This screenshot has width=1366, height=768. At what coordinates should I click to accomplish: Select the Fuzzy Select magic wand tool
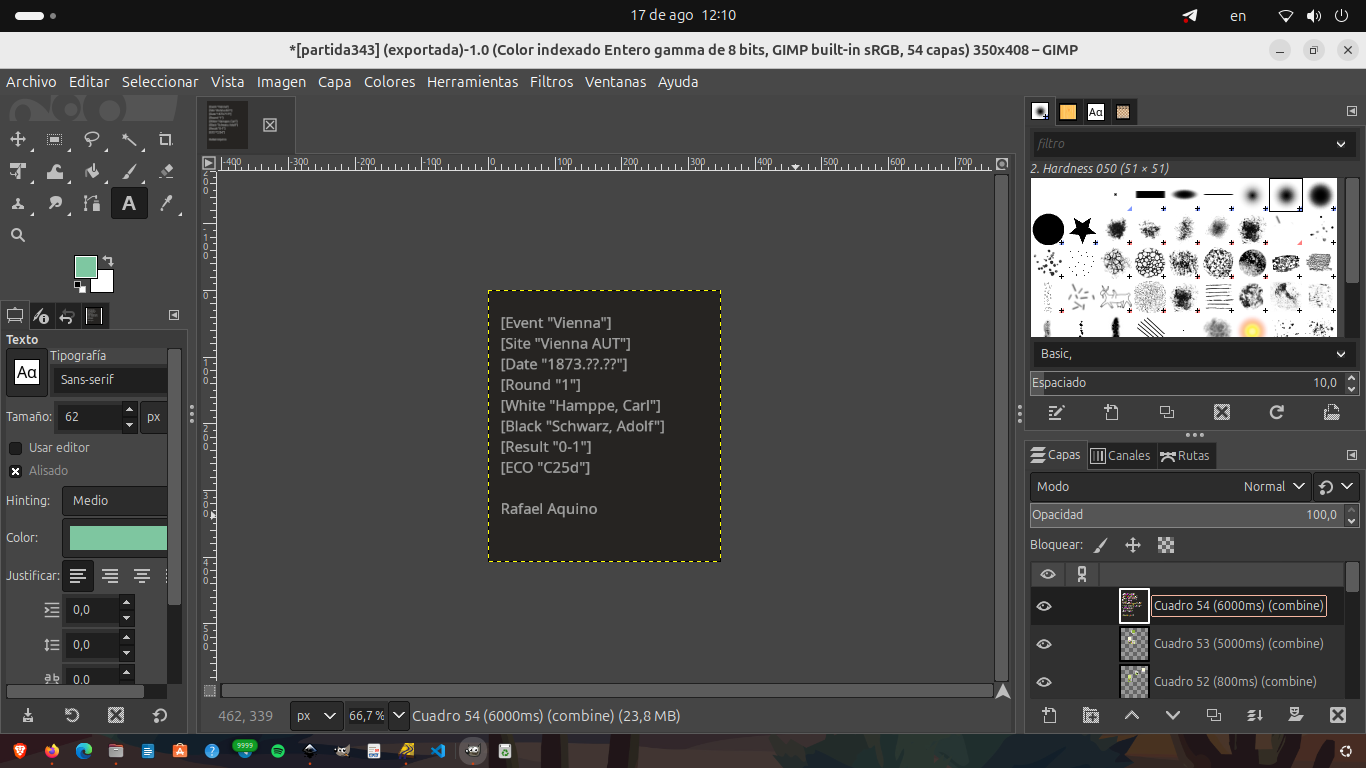pyautogui.click(x=129, y=139)
